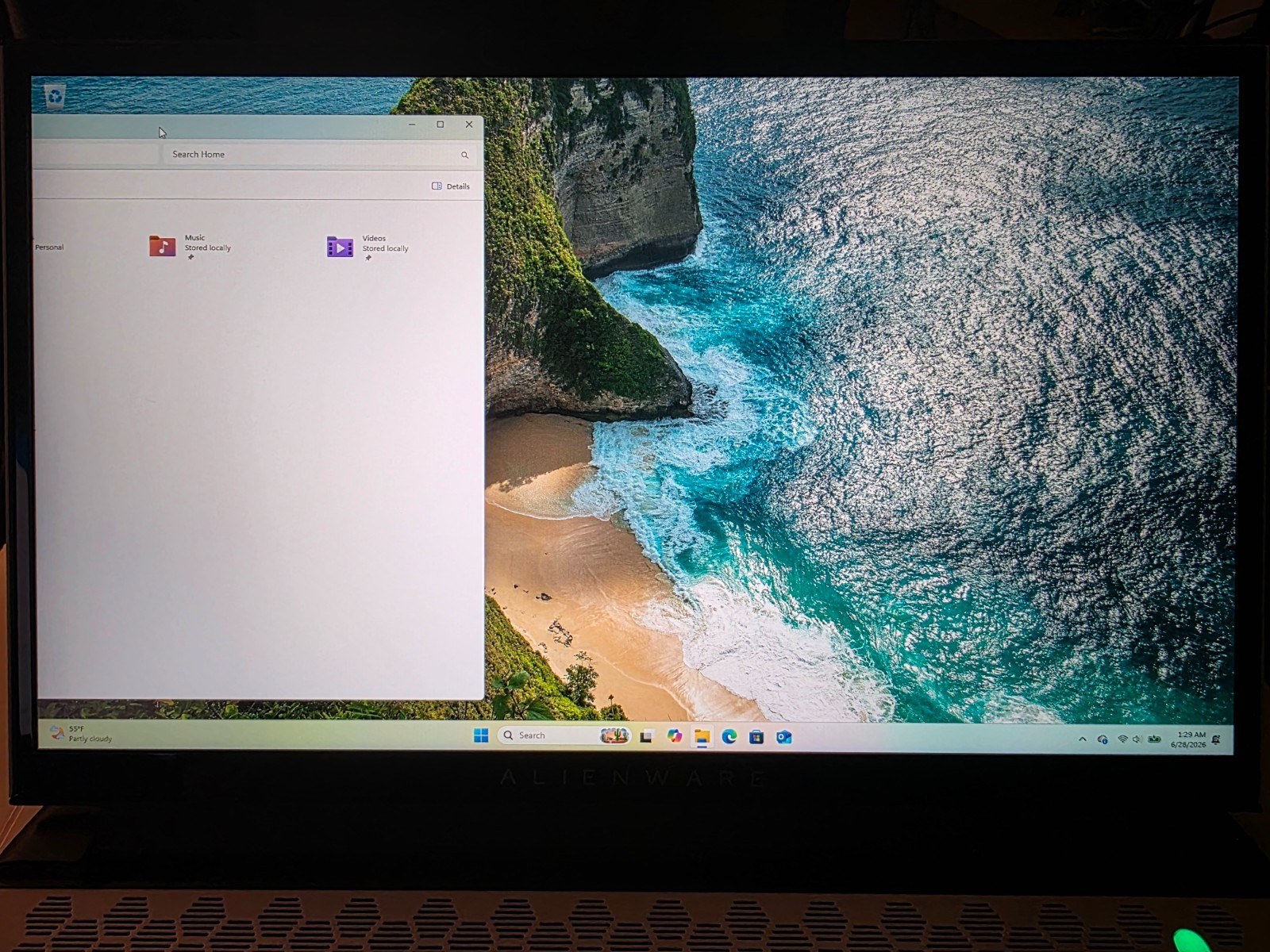Click the 'Stored locally' text under Videos

click(386, 248)
